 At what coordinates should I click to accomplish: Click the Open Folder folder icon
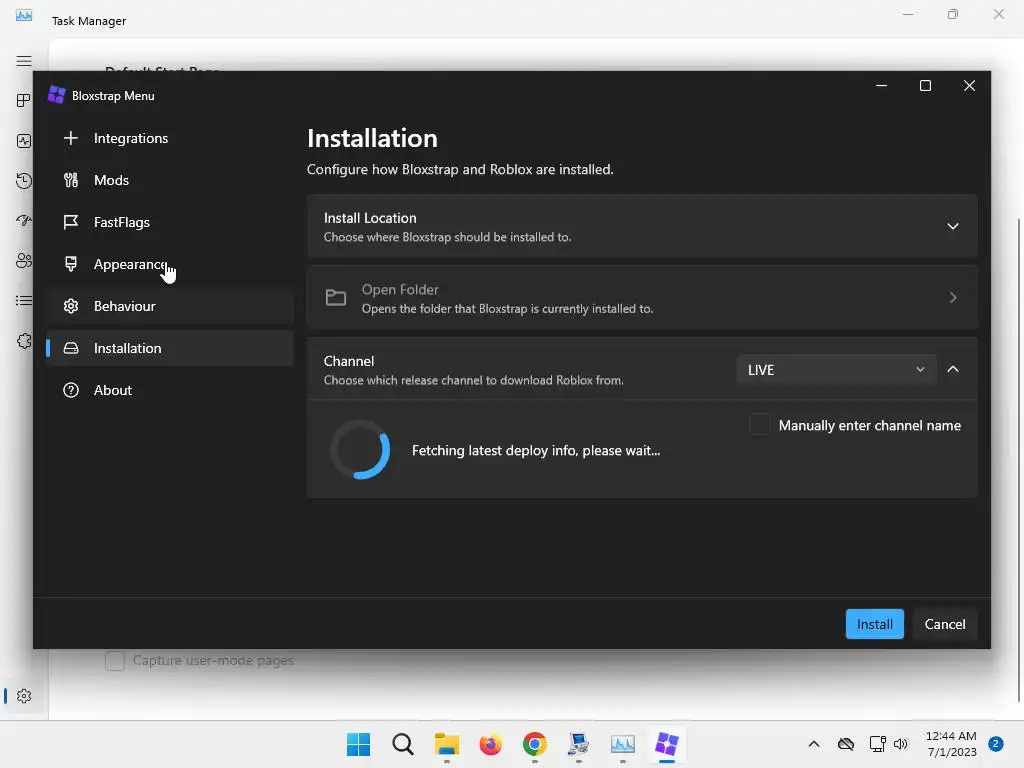coord(336,298)
